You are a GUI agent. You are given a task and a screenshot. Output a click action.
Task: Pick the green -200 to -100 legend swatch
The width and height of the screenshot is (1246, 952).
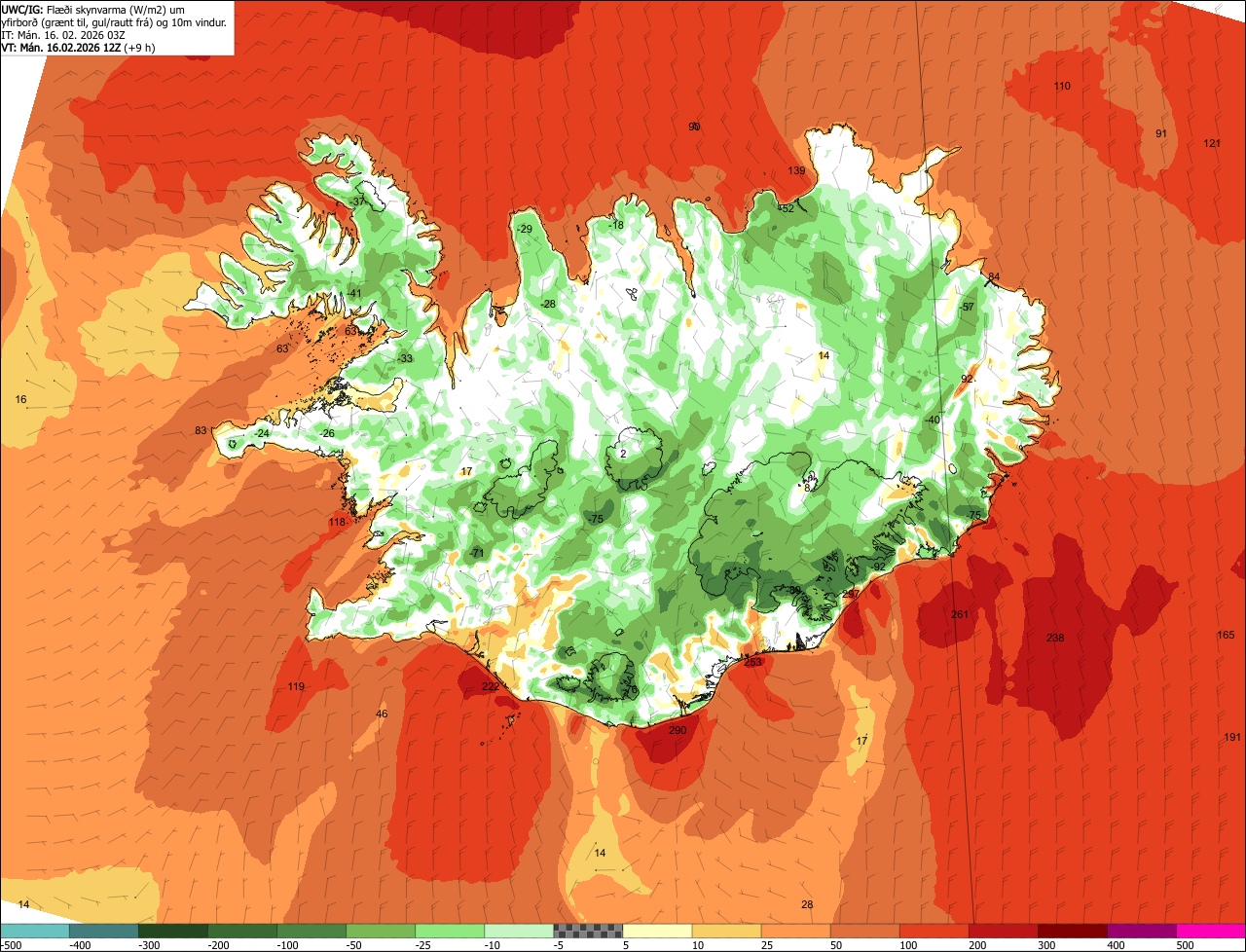tap(241, 931)
